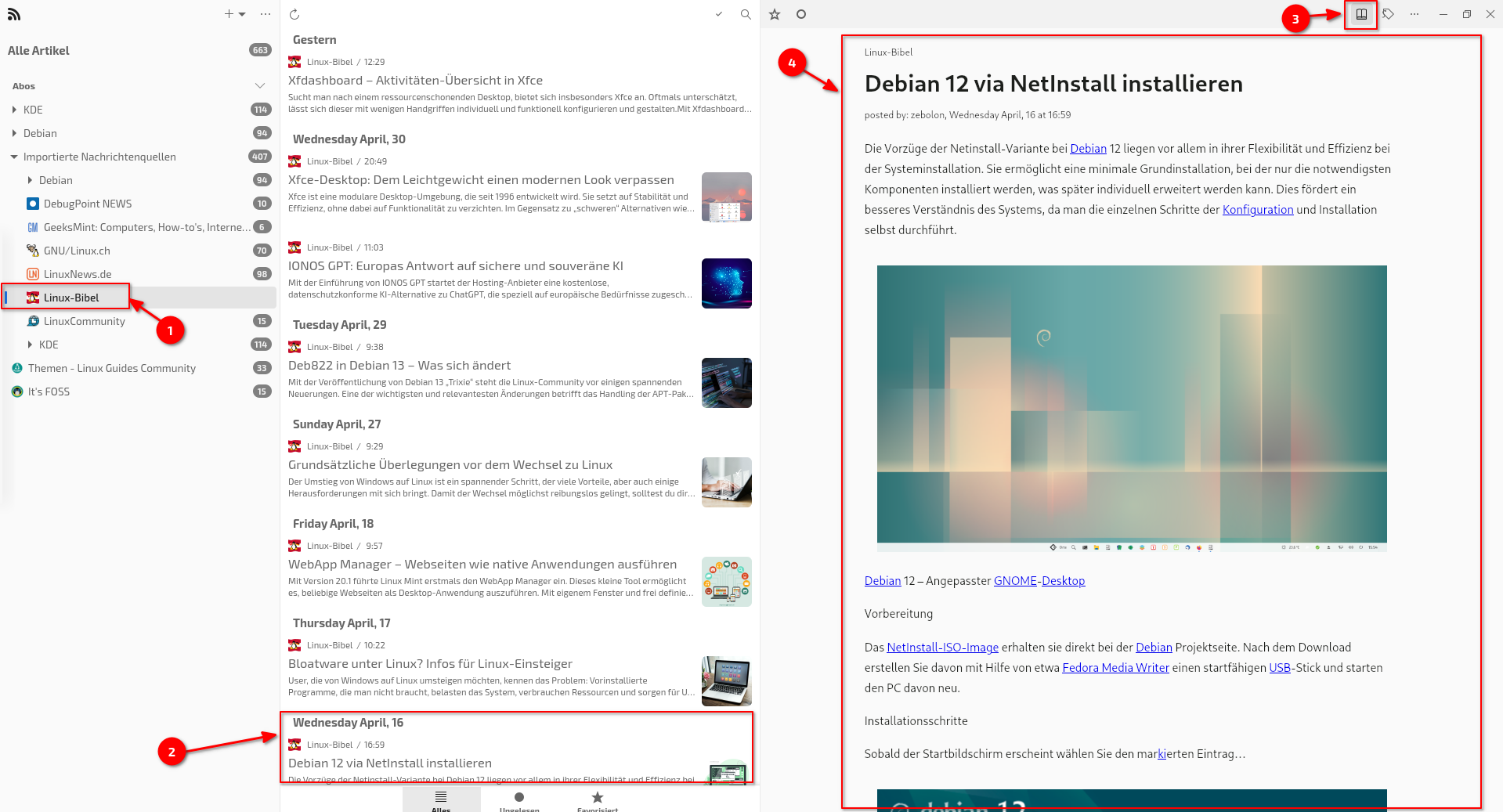The width and height of the screenshot is (1503, 812).
Task: Open the tag article icon
Action: (x=1388, y=14)
